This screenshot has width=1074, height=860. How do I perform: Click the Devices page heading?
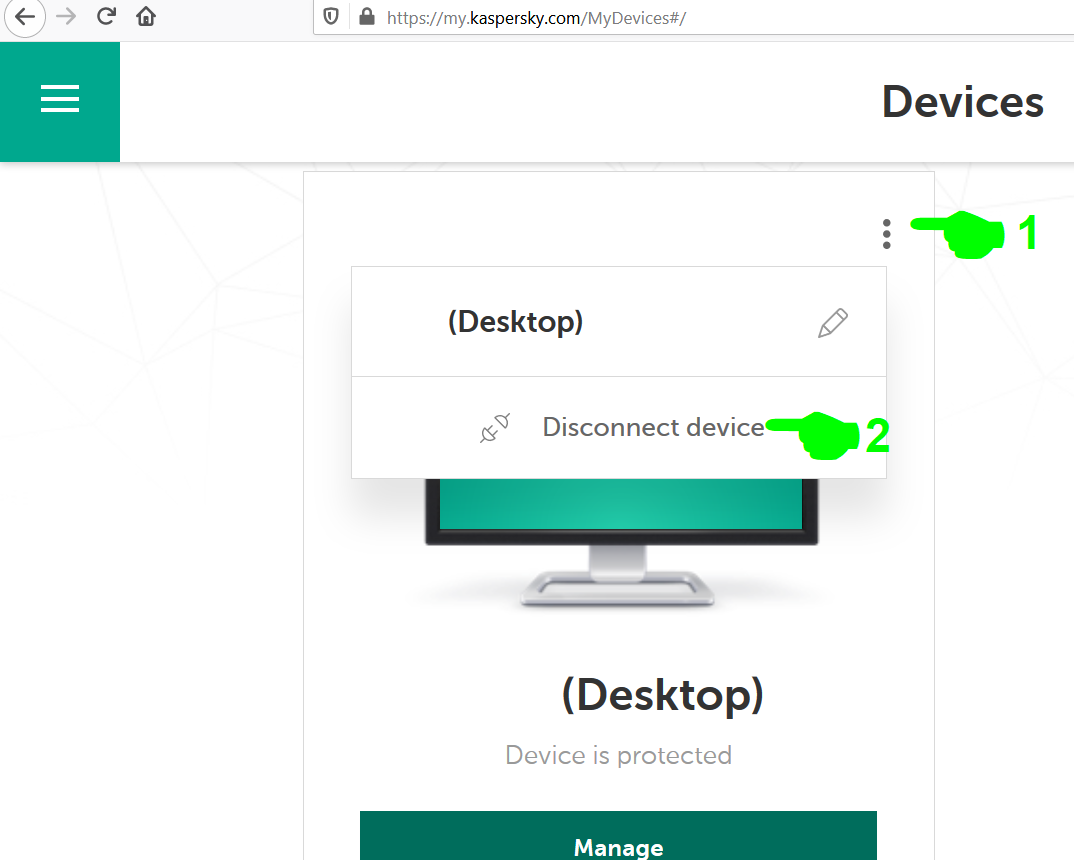[x=962, y=102]
